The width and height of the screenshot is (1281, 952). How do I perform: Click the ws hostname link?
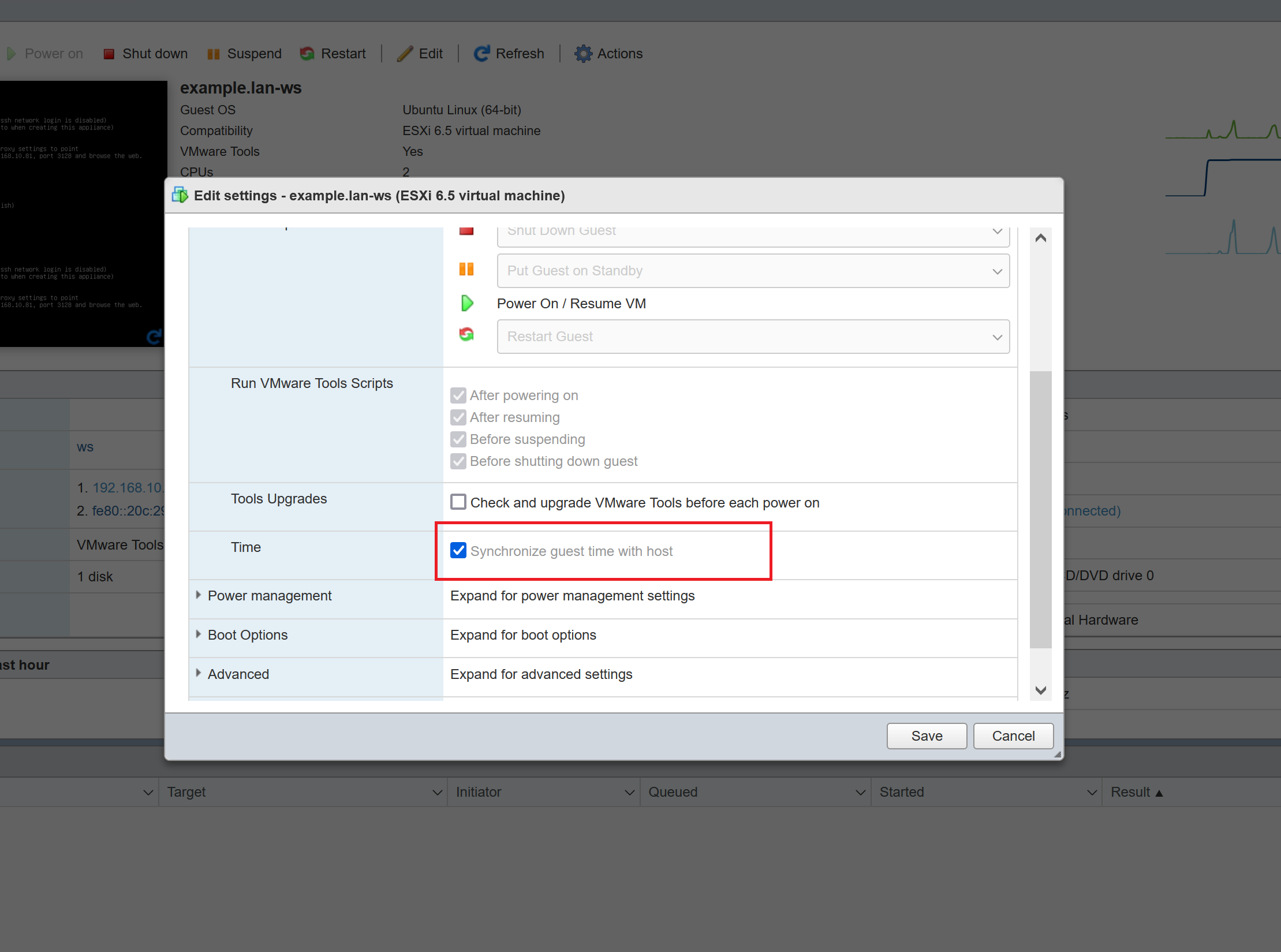click(85, 447)
